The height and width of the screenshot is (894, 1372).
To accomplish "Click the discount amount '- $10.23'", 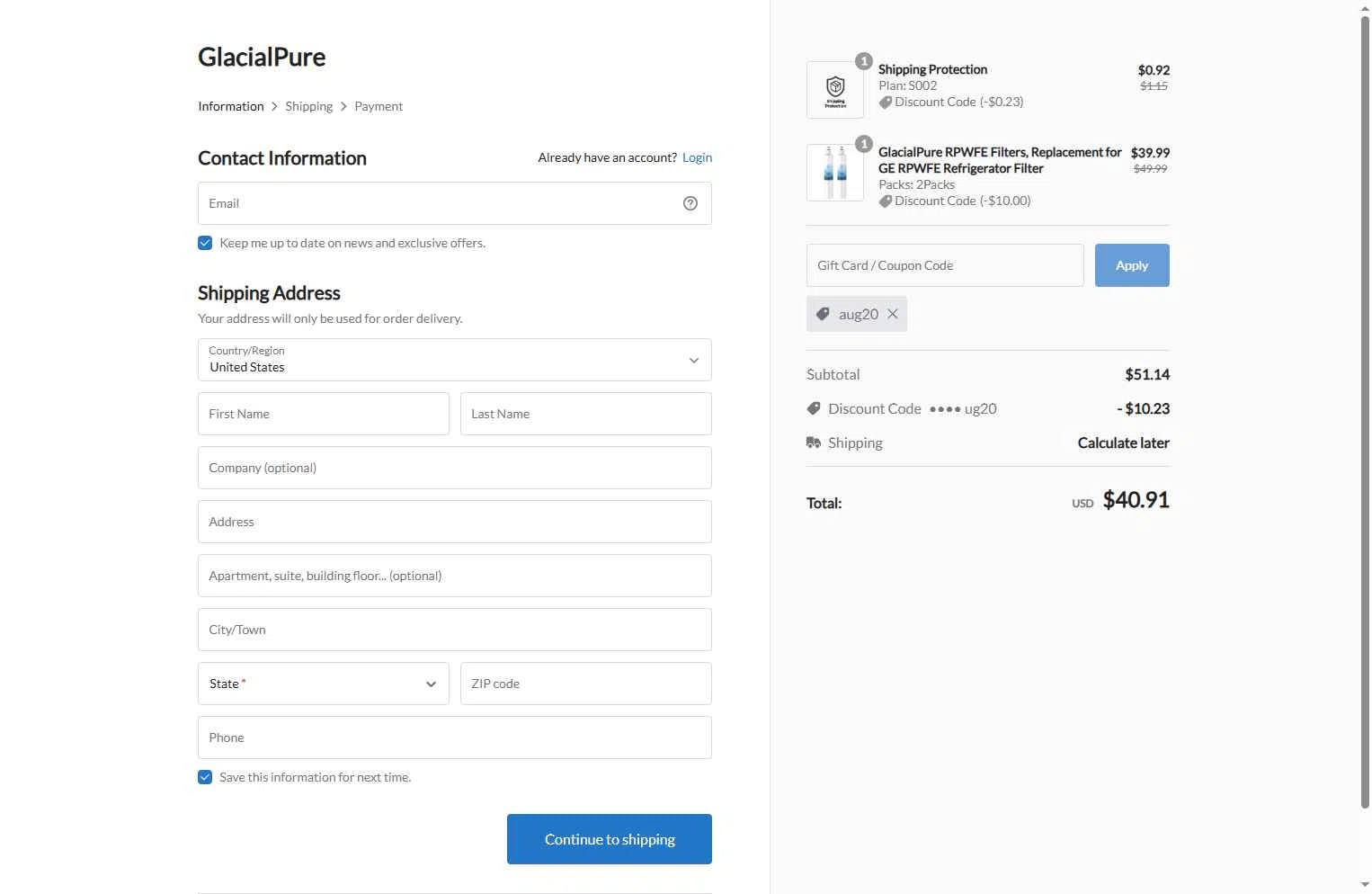I will point(1143,408).
